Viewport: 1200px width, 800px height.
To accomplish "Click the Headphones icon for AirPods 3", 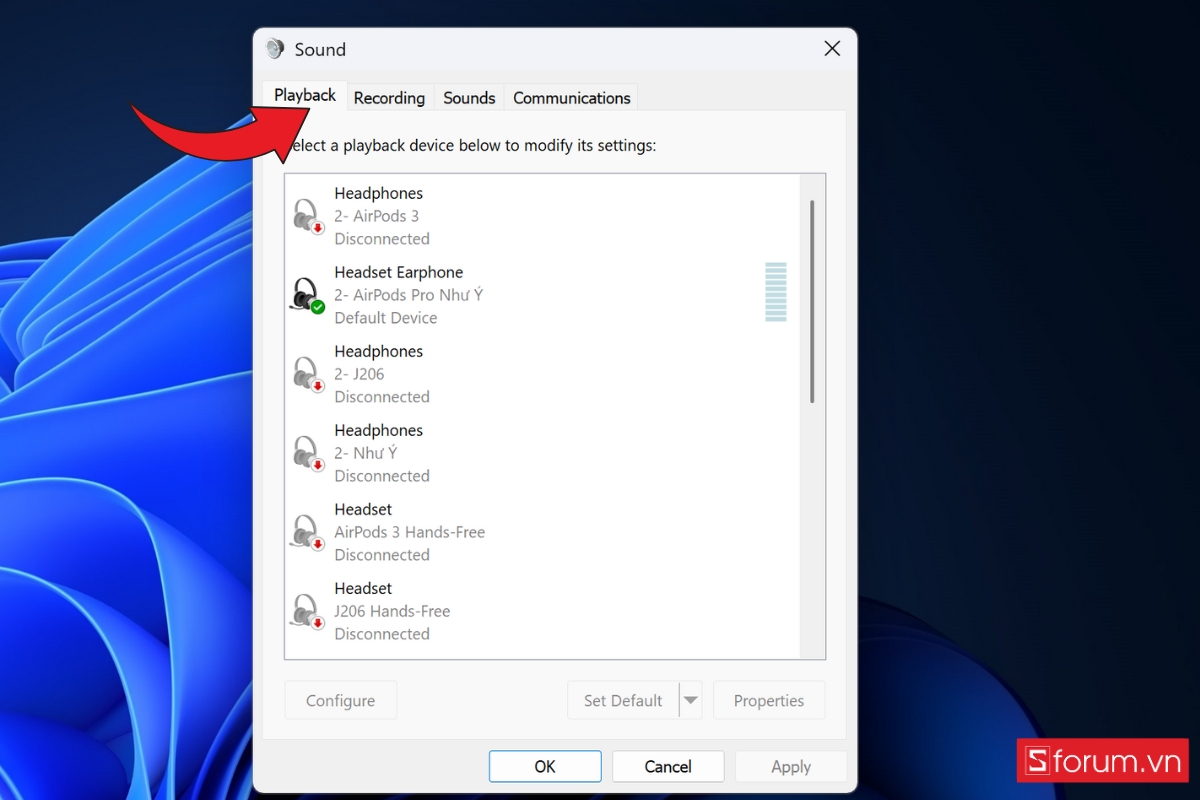I will (x=307, y=215).
